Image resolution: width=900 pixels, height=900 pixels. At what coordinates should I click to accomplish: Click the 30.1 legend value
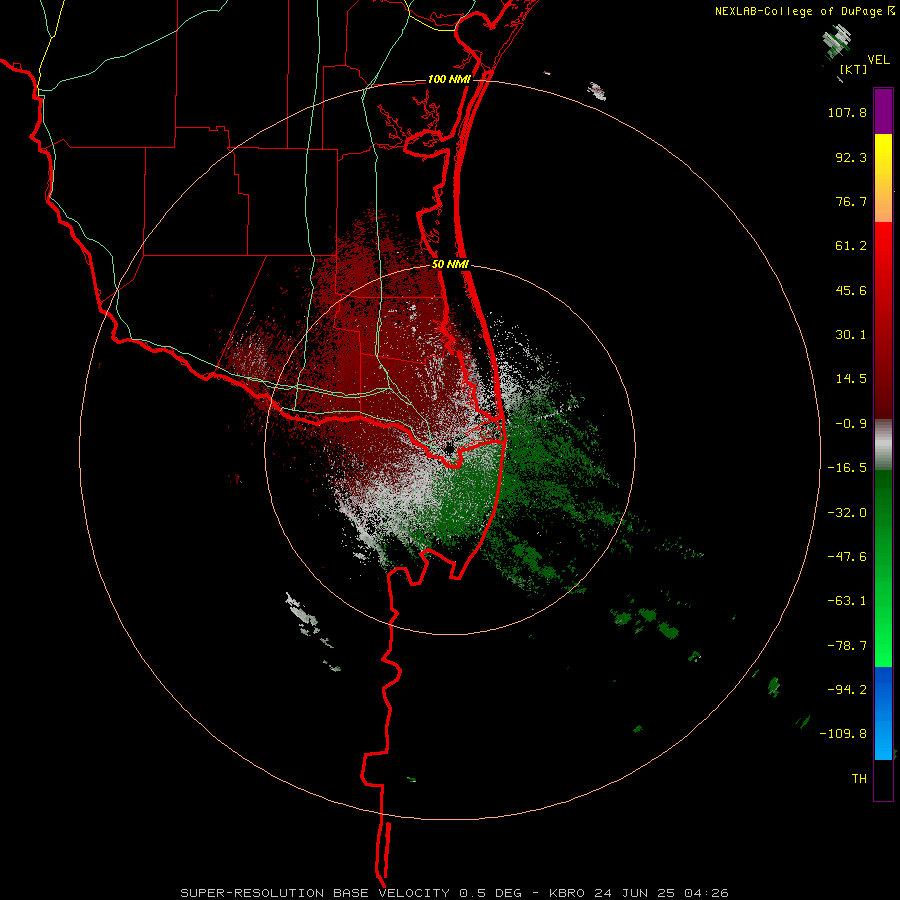click(x=851, y=335)
